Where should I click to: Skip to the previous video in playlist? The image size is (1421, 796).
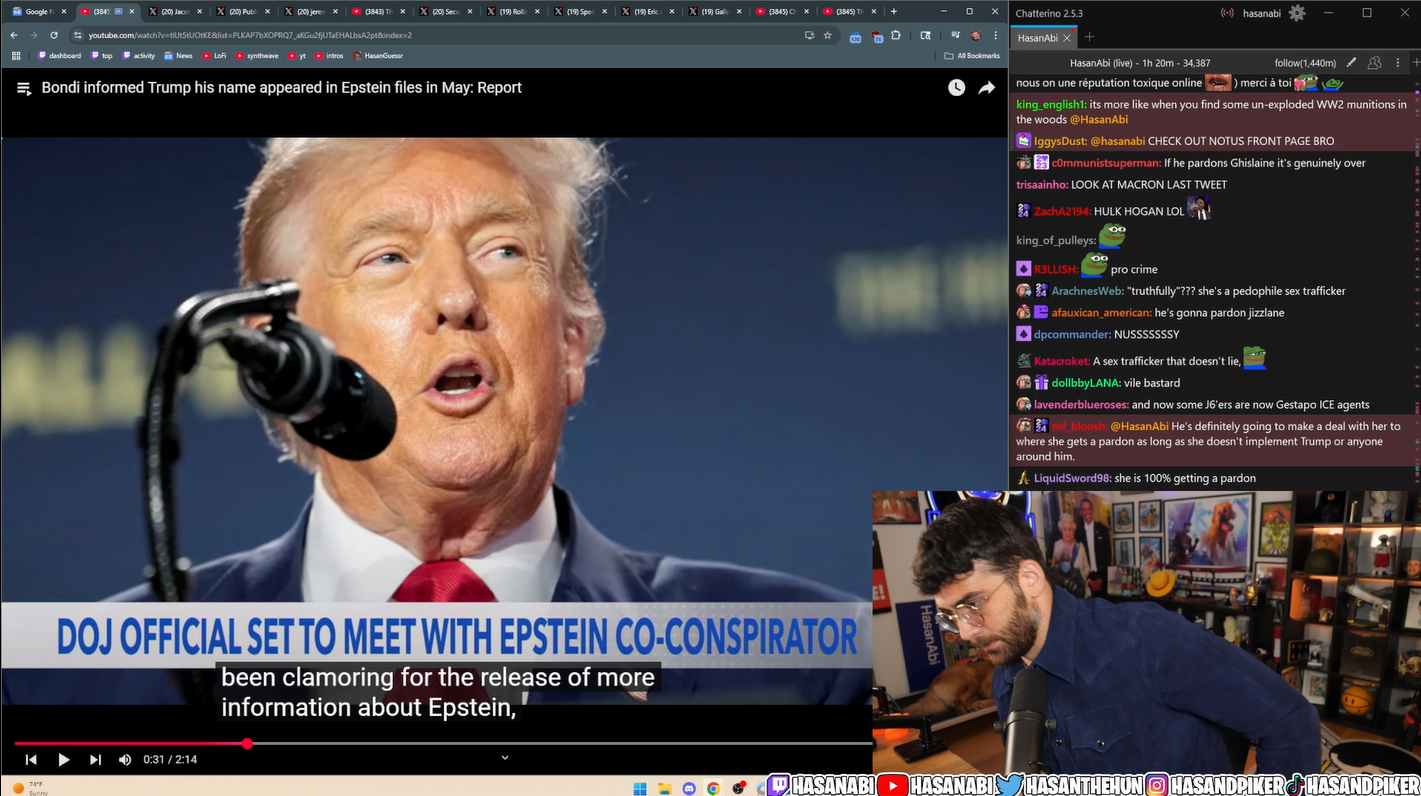[x=31, y=760]
